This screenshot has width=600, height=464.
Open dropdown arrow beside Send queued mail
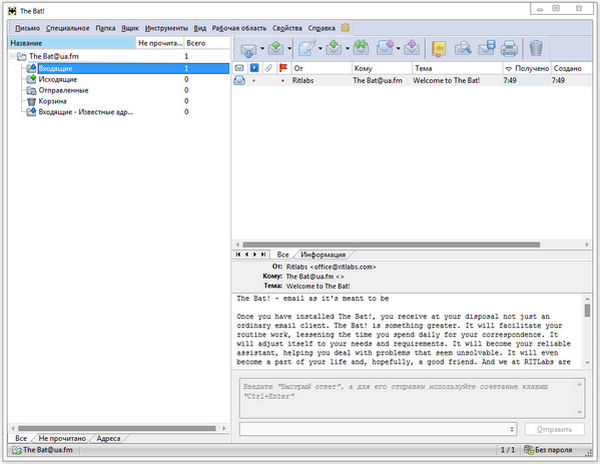tap(289, 49)
